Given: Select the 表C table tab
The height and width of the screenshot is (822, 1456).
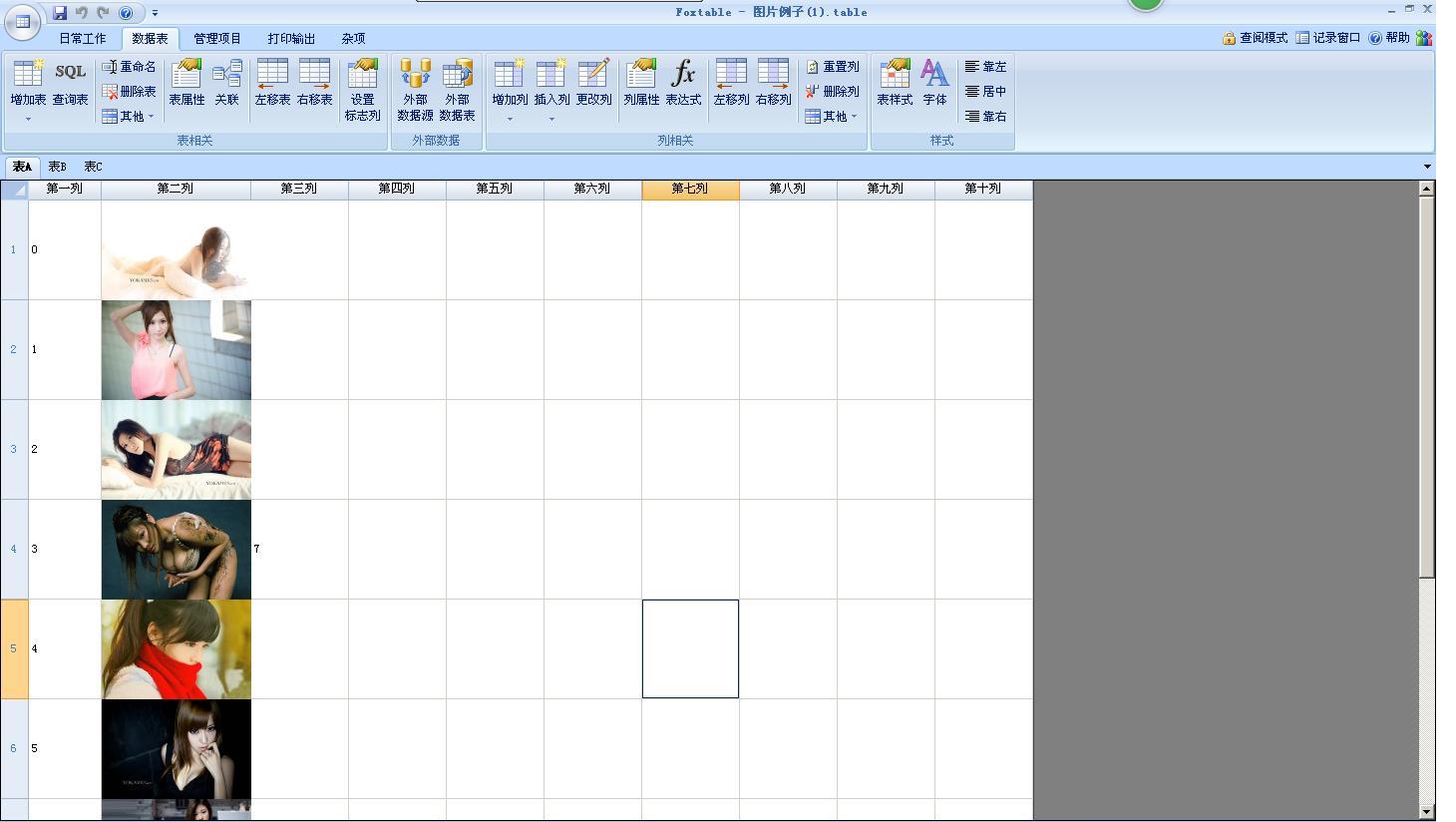Looking at the screenshot, I should tap(93, 167).
